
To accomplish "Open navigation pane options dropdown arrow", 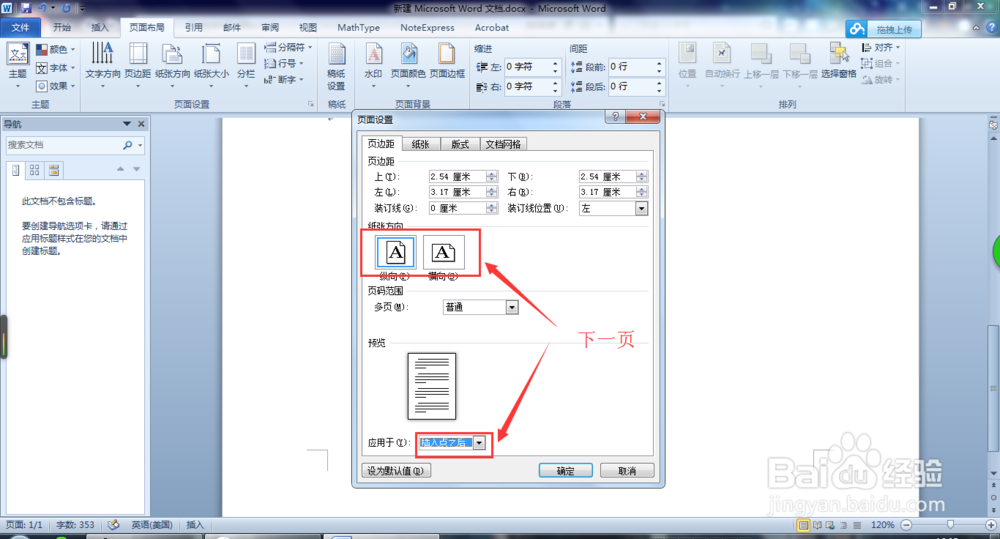I will pos(127,124).
